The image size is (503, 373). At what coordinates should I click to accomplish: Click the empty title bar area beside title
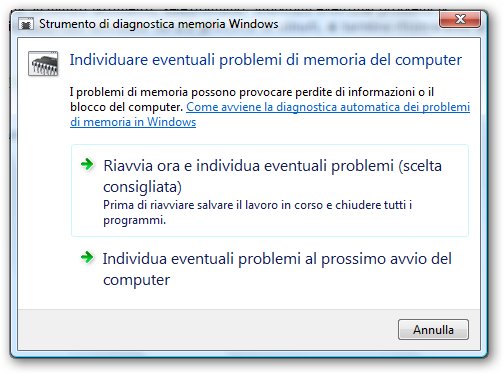coord(358,24)
